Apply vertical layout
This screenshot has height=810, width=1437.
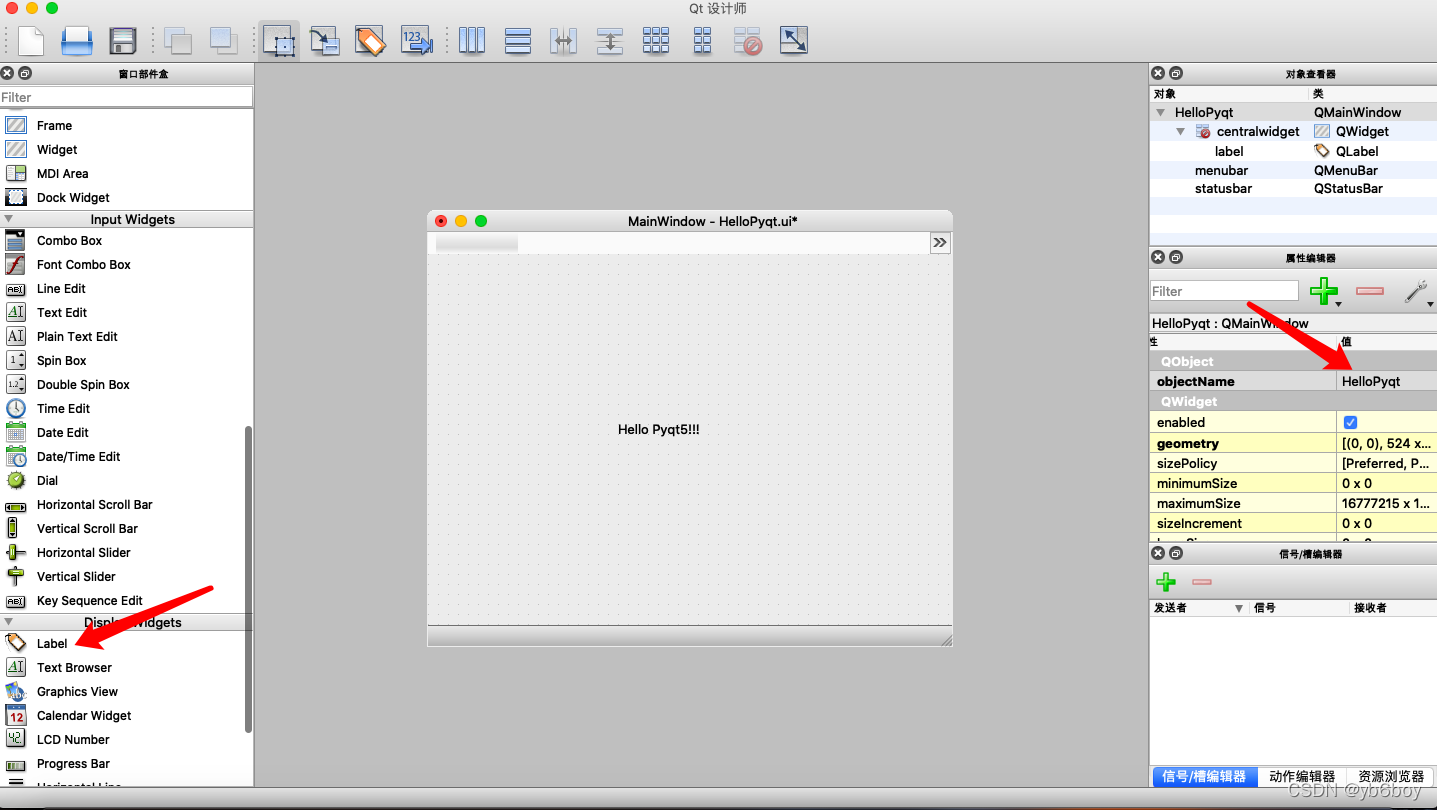(x=518, y=40)
